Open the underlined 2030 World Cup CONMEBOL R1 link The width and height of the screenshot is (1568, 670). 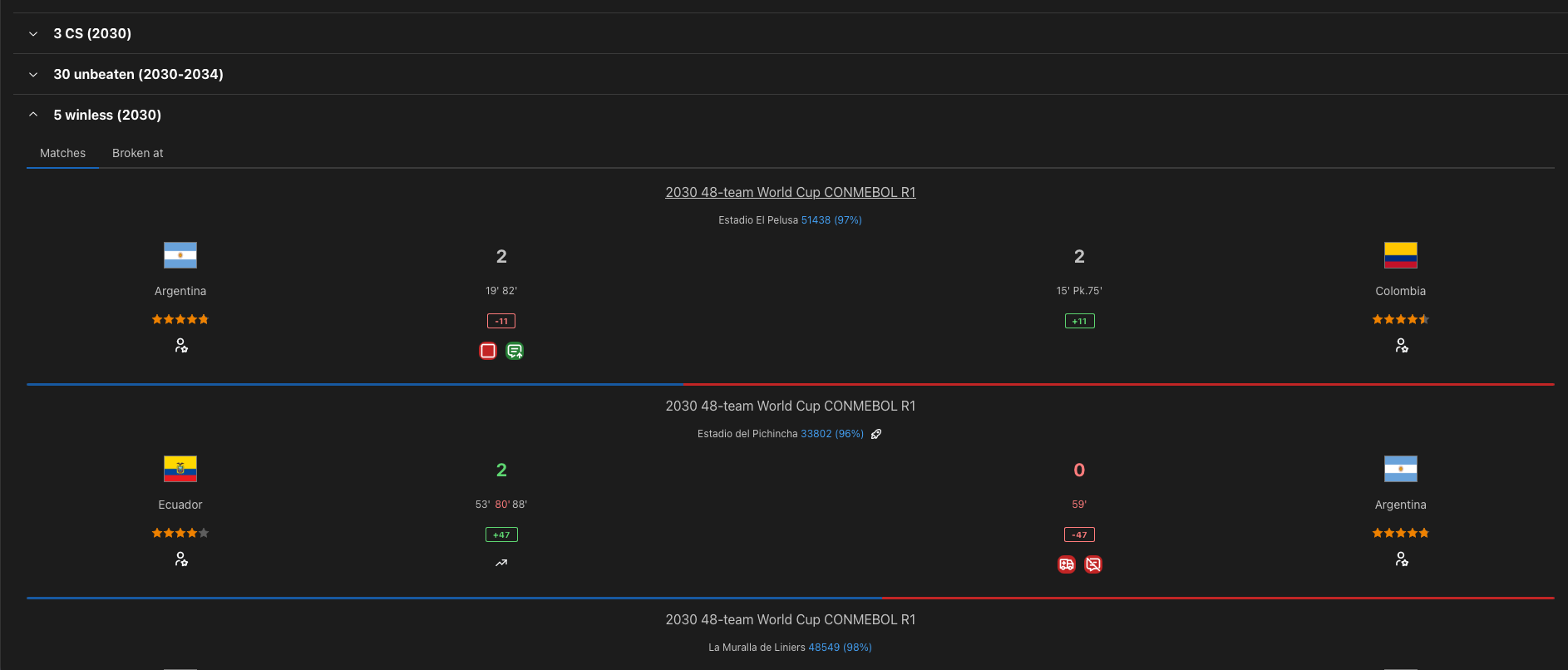pyautogui.click(x=790, y=192)
